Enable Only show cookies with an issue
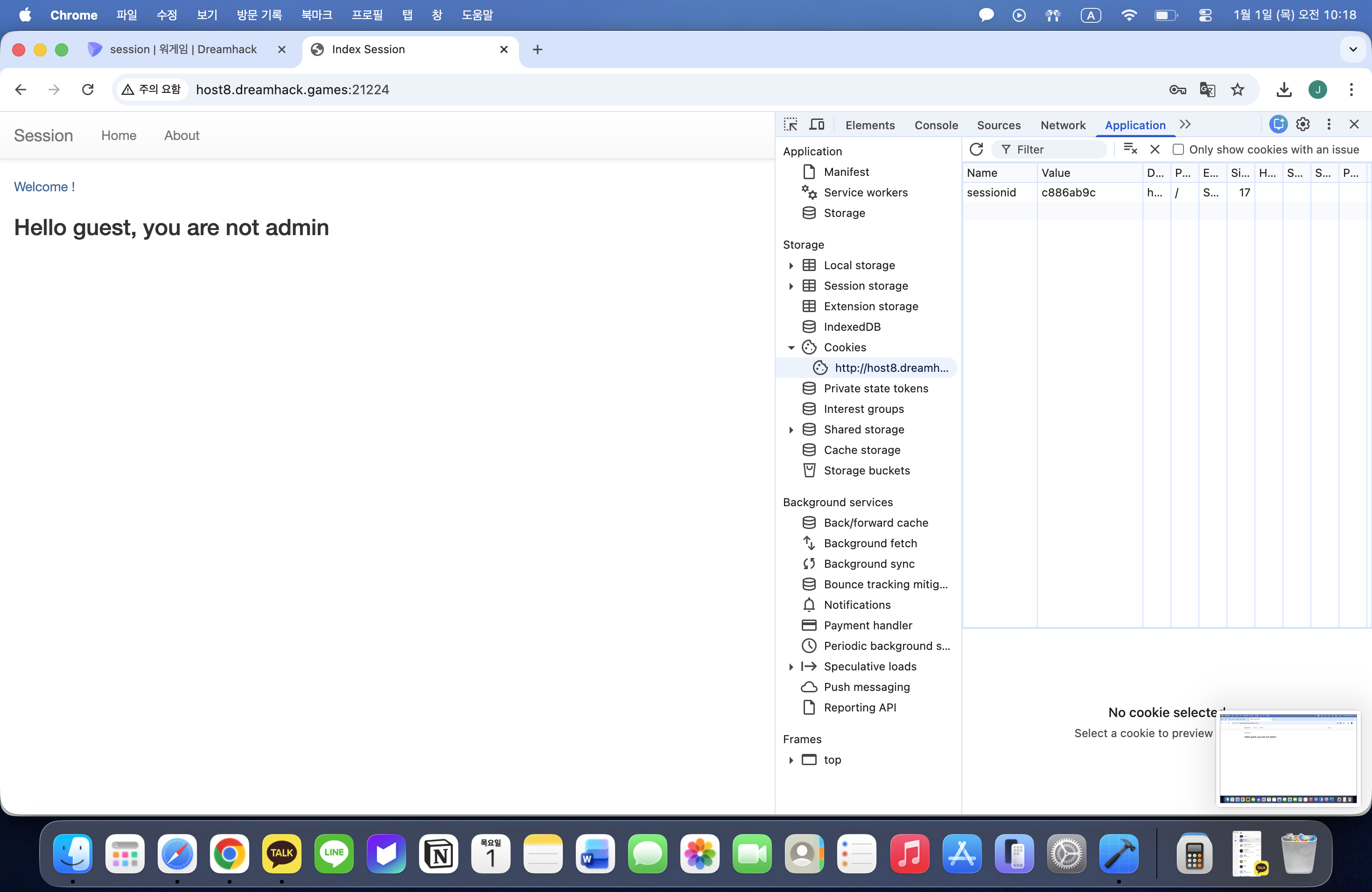Screen dimensions: 1372x892 coord(1178,149)
